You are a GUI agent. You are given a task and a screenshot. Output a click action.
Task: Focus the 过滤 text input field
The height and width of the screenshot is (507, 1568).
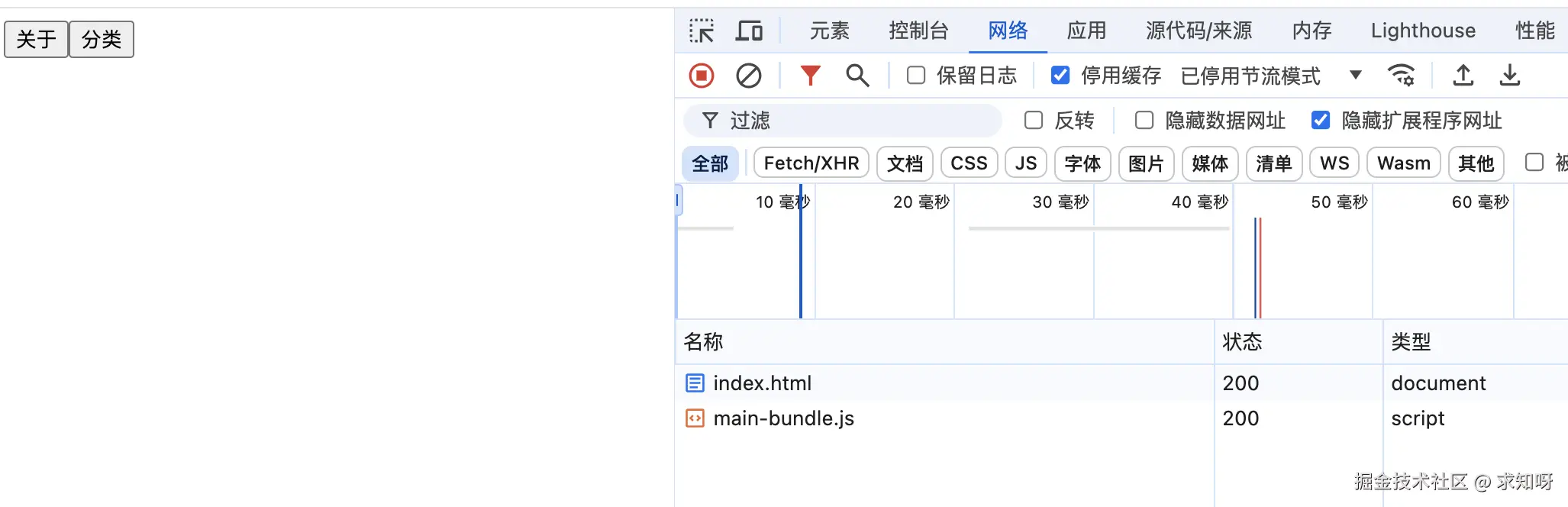[x=842, y=121]
